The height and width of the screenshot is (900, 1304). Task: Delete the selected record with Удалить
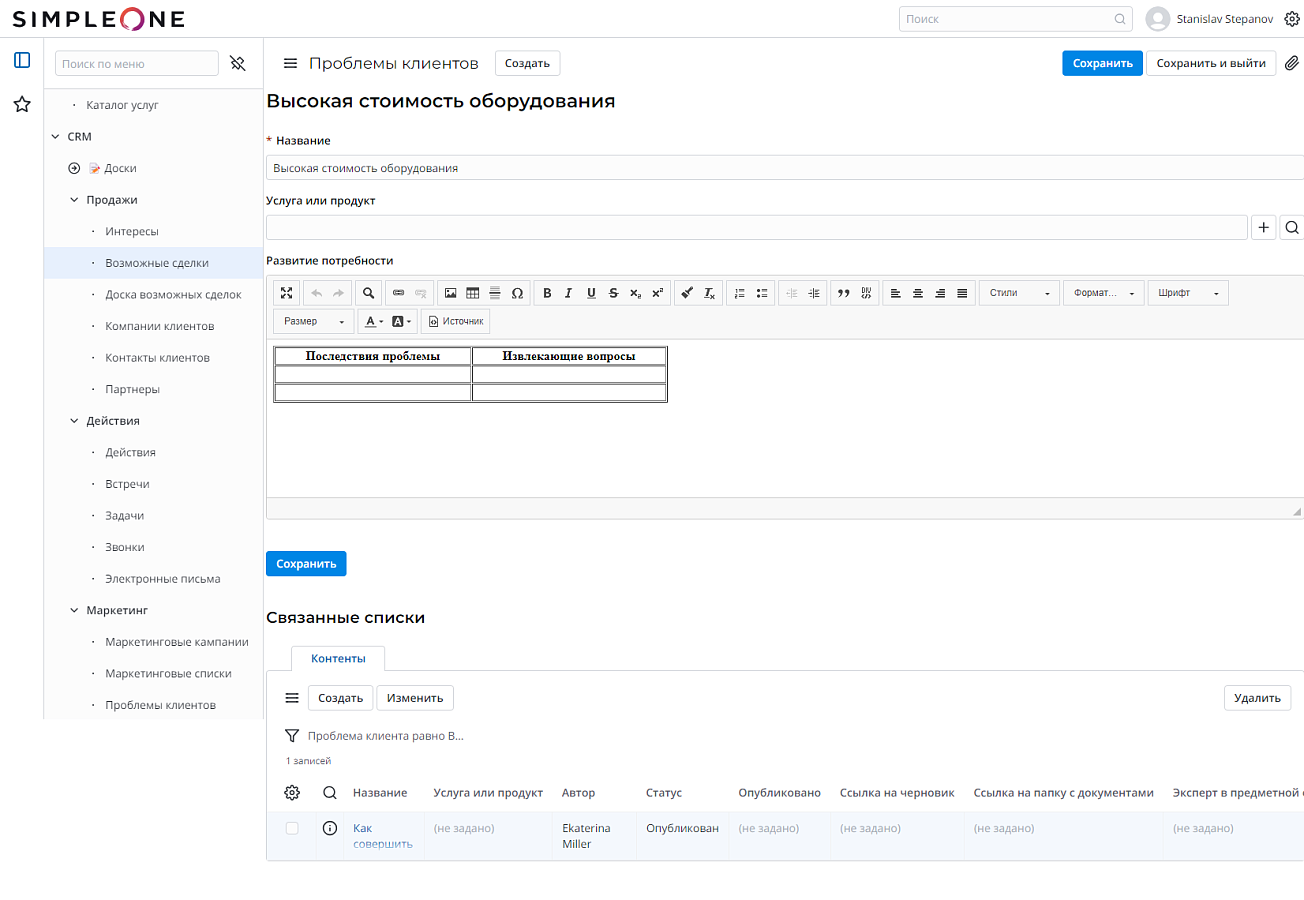point(1258,698)
